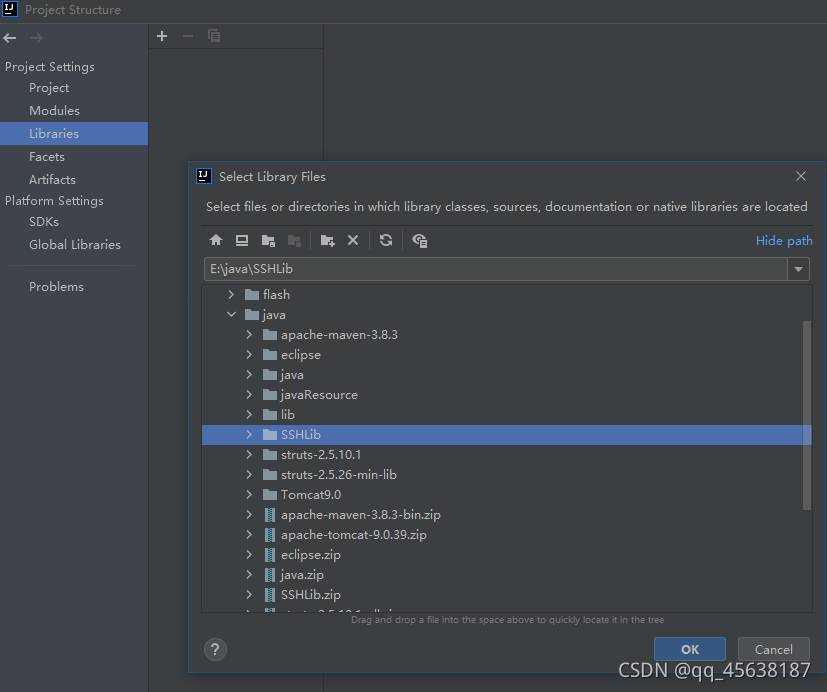Click the Delete (X) toolbar icon

pos(353,241)
